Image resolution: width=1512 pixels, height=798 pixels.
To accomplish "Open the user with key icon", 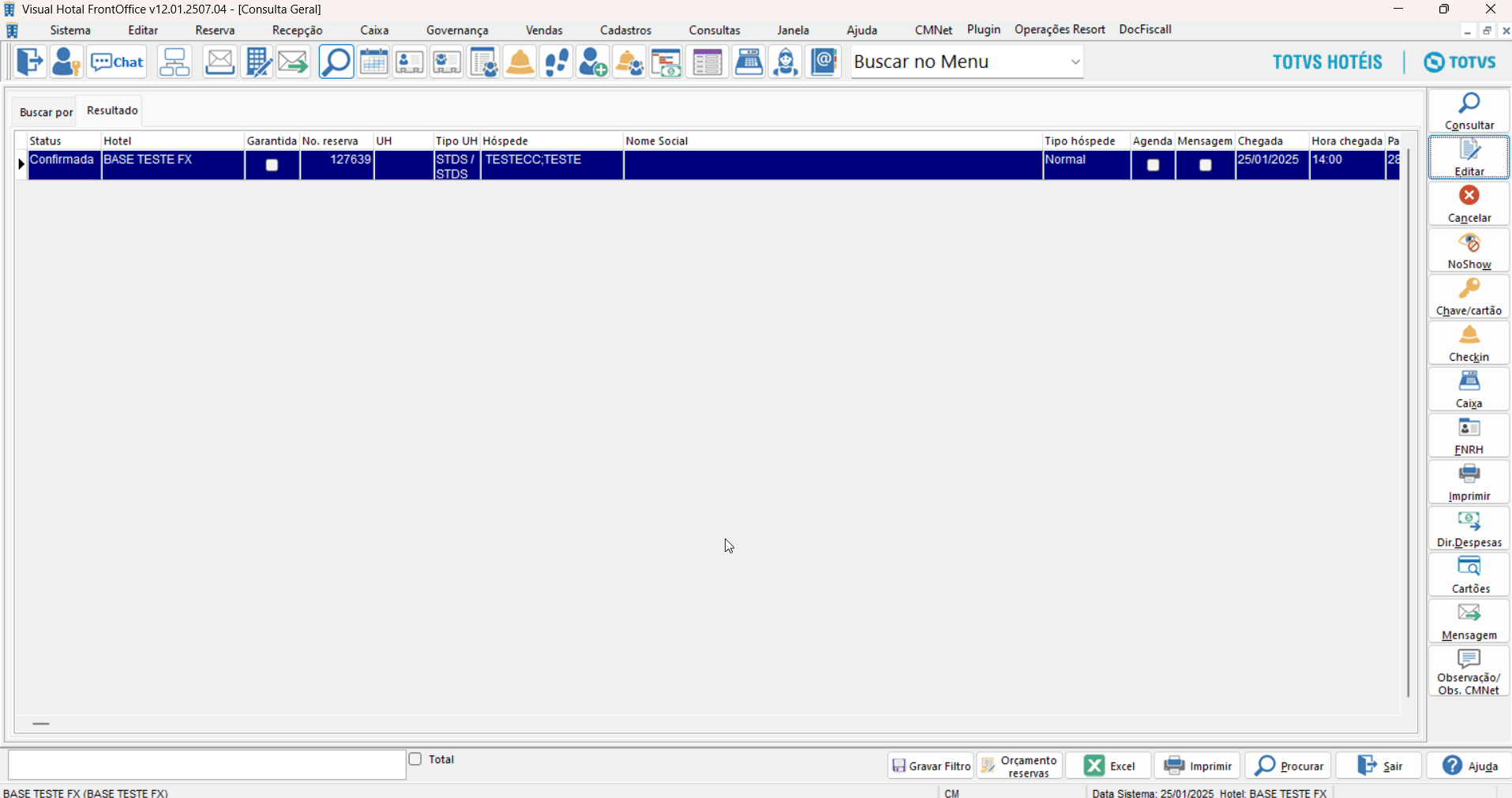I will pyautogui.click(x=66, y=62).
